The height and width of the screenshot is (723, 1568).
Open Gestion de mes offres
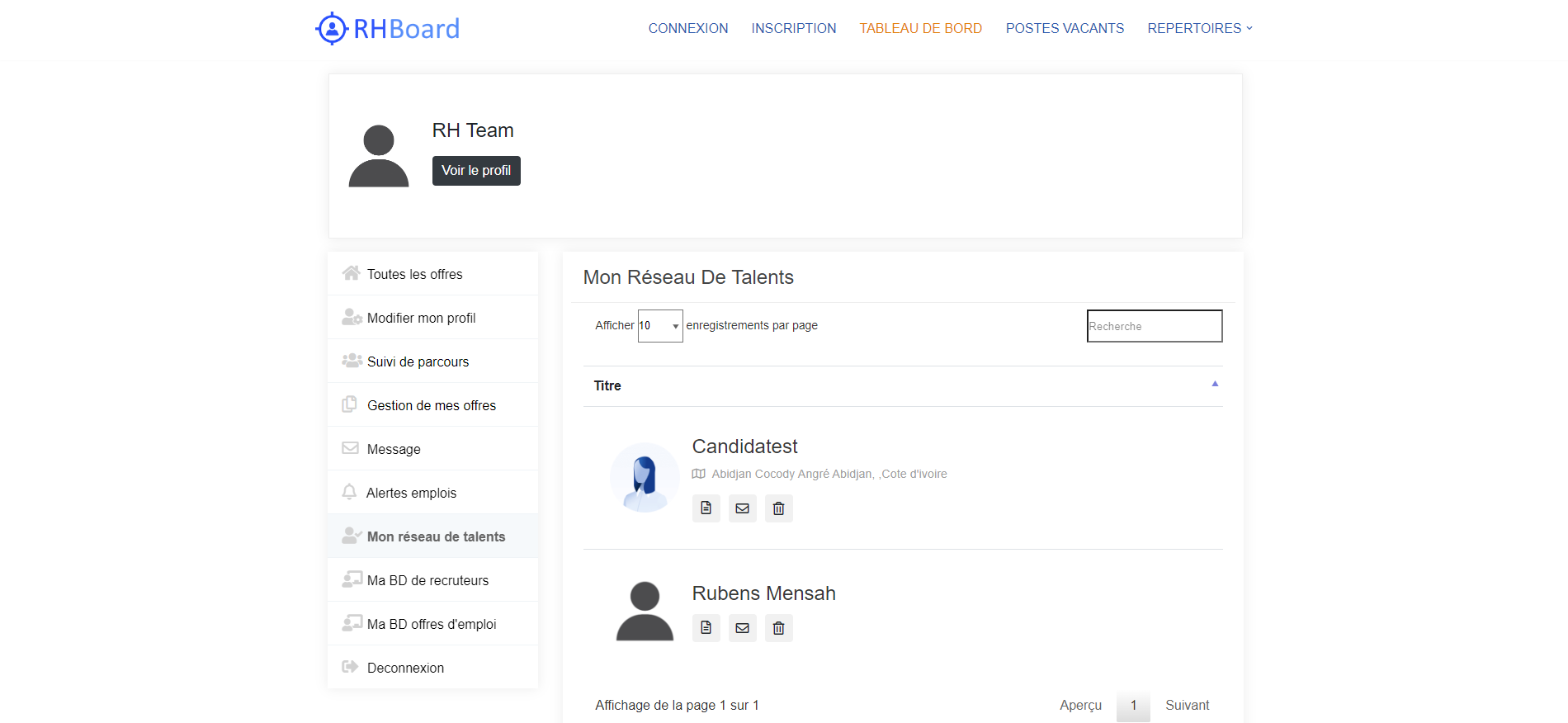click(431, 405)
